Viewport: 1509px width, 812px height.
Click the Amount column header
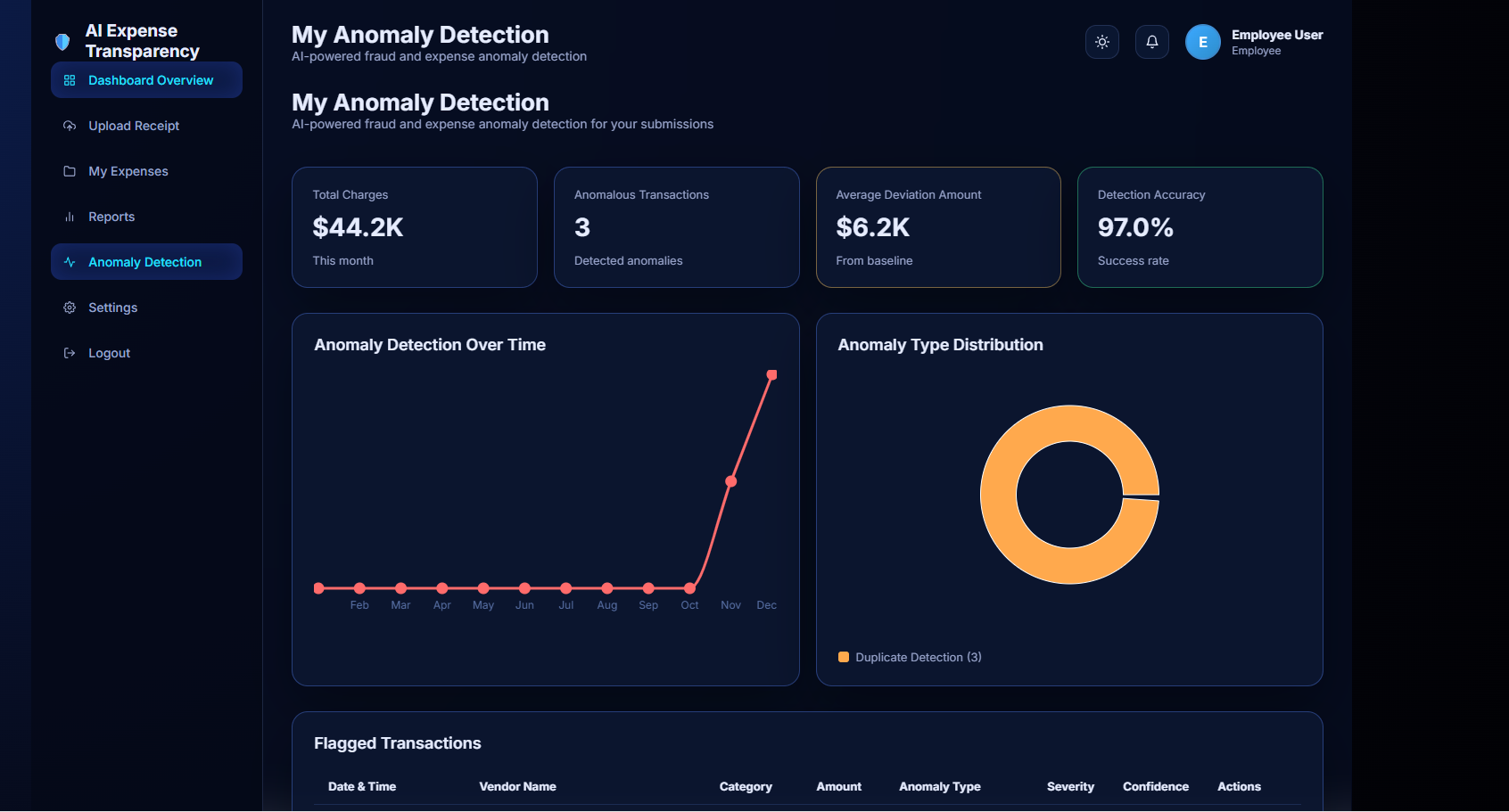[839, 786]
